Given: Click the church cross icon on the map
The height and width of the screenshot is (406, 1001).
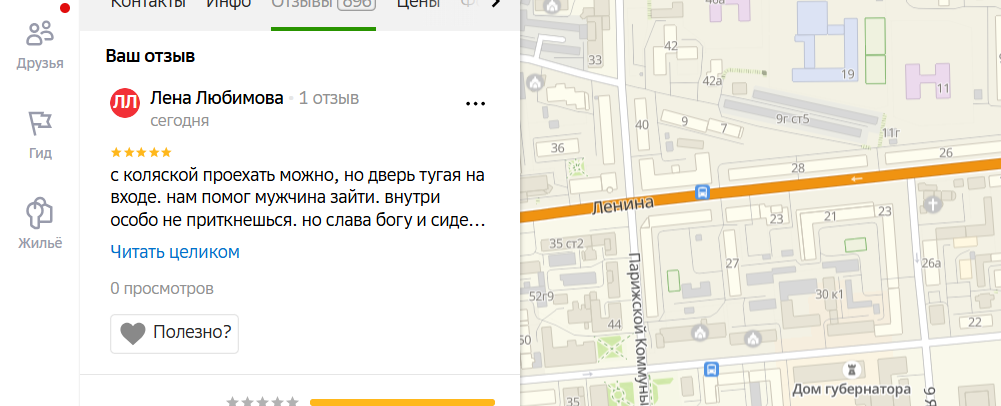Looking at the screenshot, I should 933,205.
